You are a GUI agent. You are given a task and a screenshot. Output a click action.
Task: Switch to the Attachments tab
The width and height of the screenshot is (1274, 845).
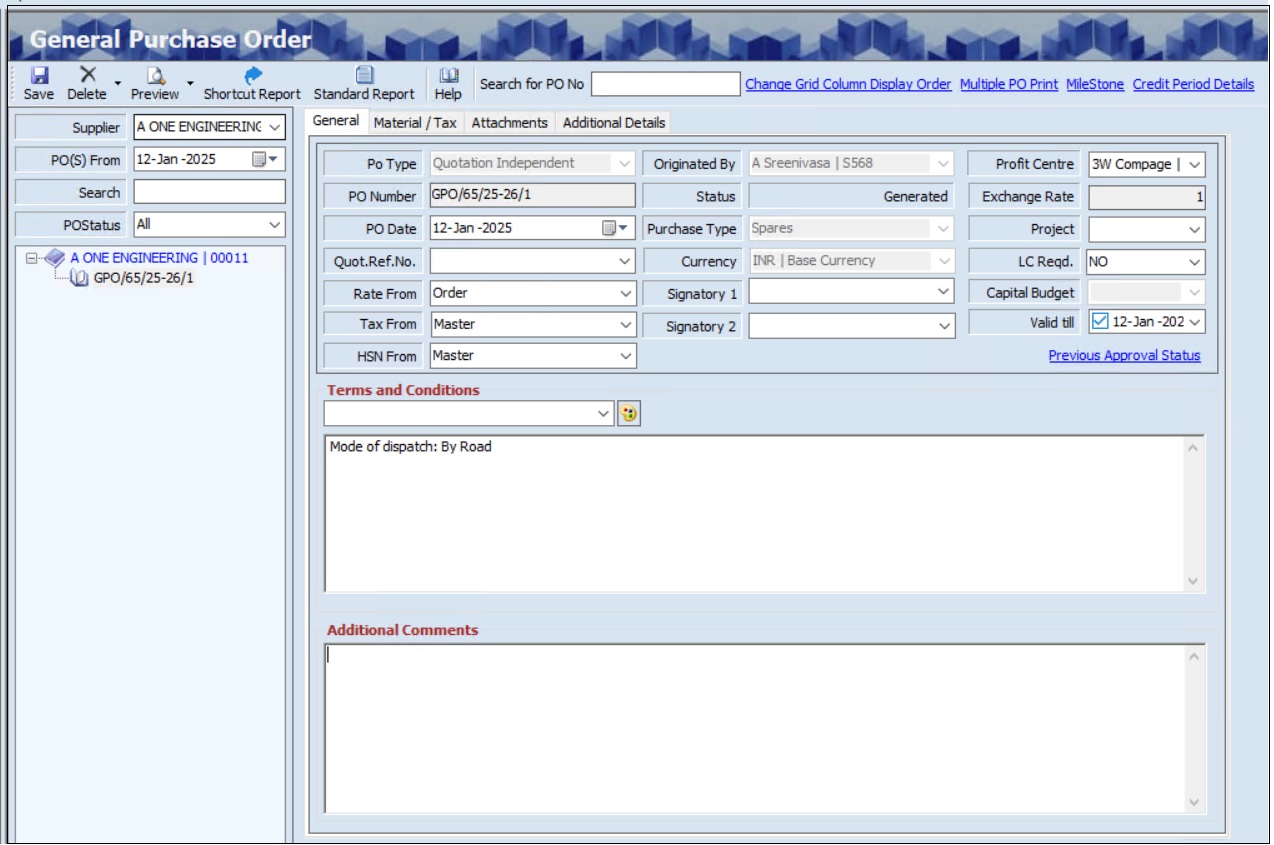coord(509,122)
